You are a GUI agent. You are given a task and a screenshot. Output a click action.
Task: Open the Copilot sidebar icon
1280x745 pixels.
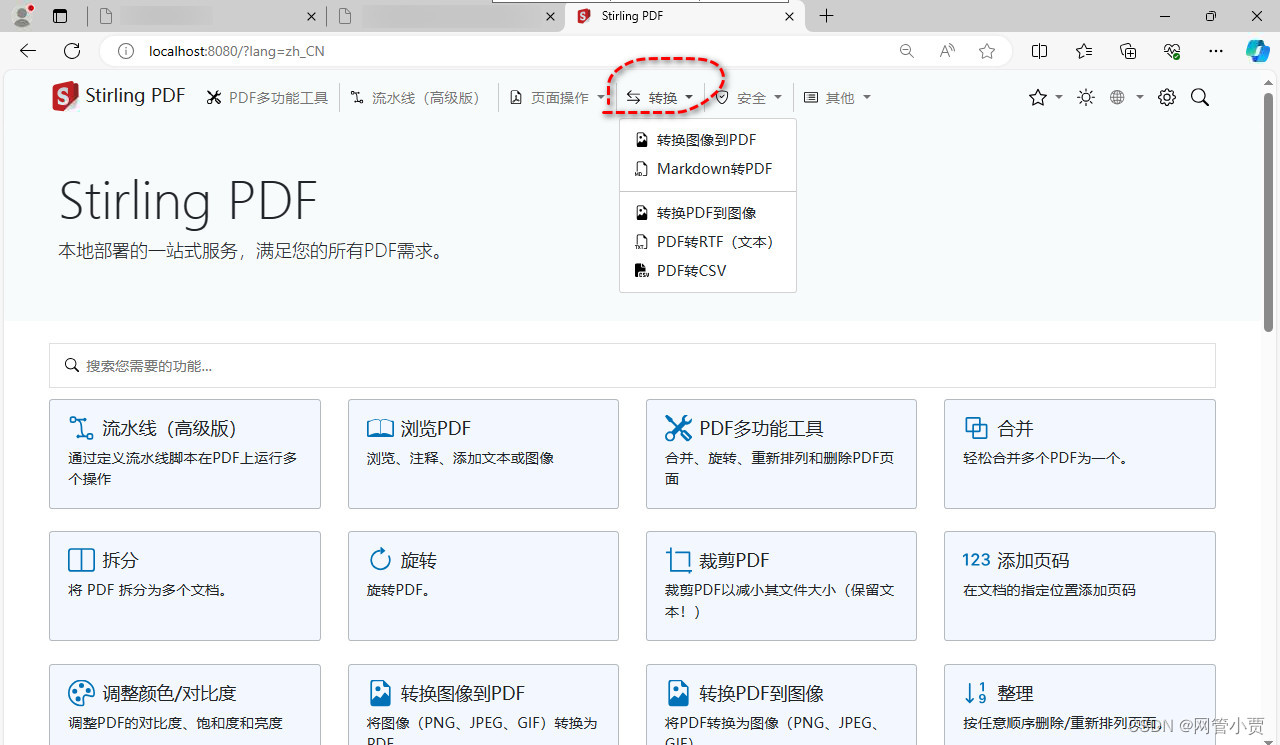1258,51
